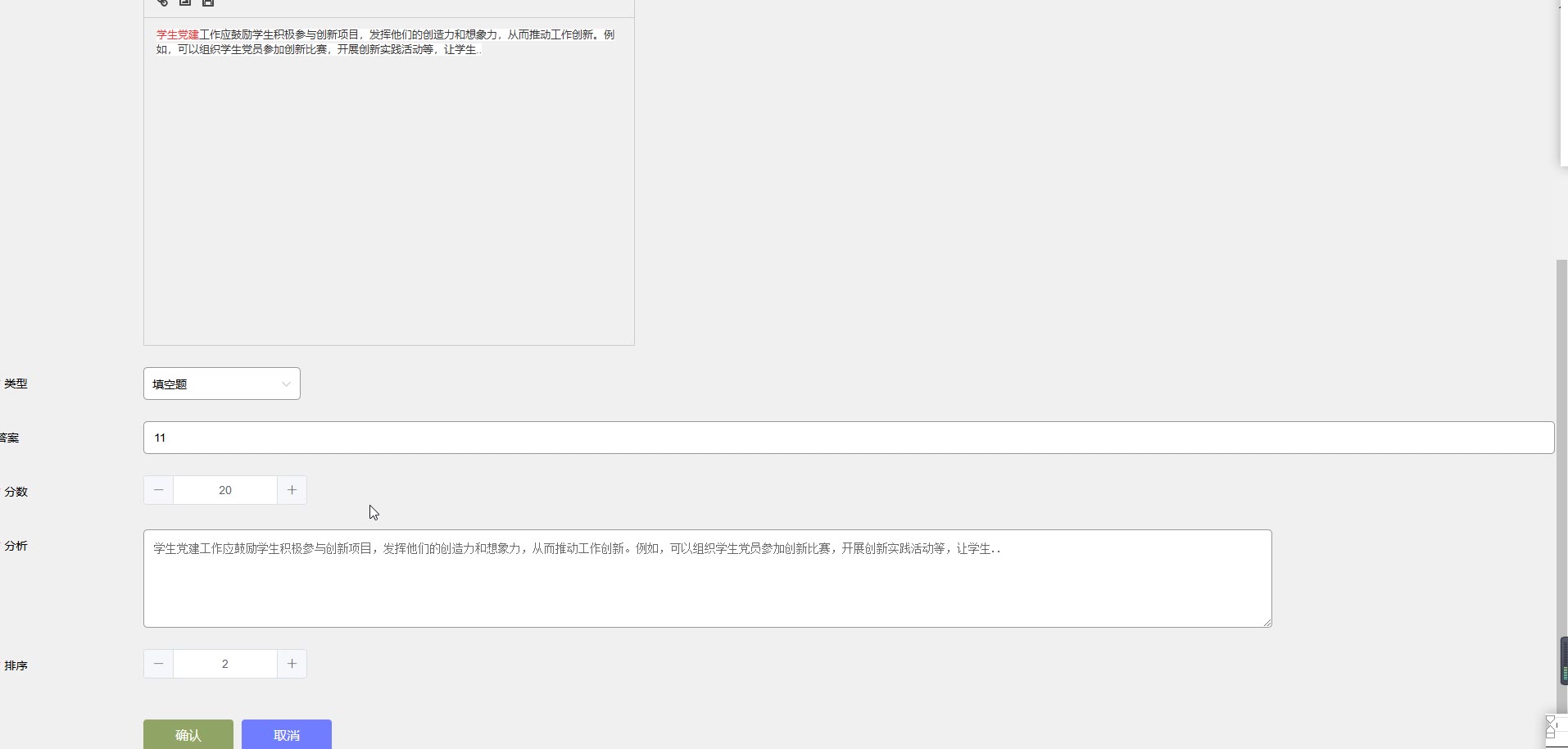Open the 类型 dropdown showing 填空题
1568x749 pixels.
point(222,384)
